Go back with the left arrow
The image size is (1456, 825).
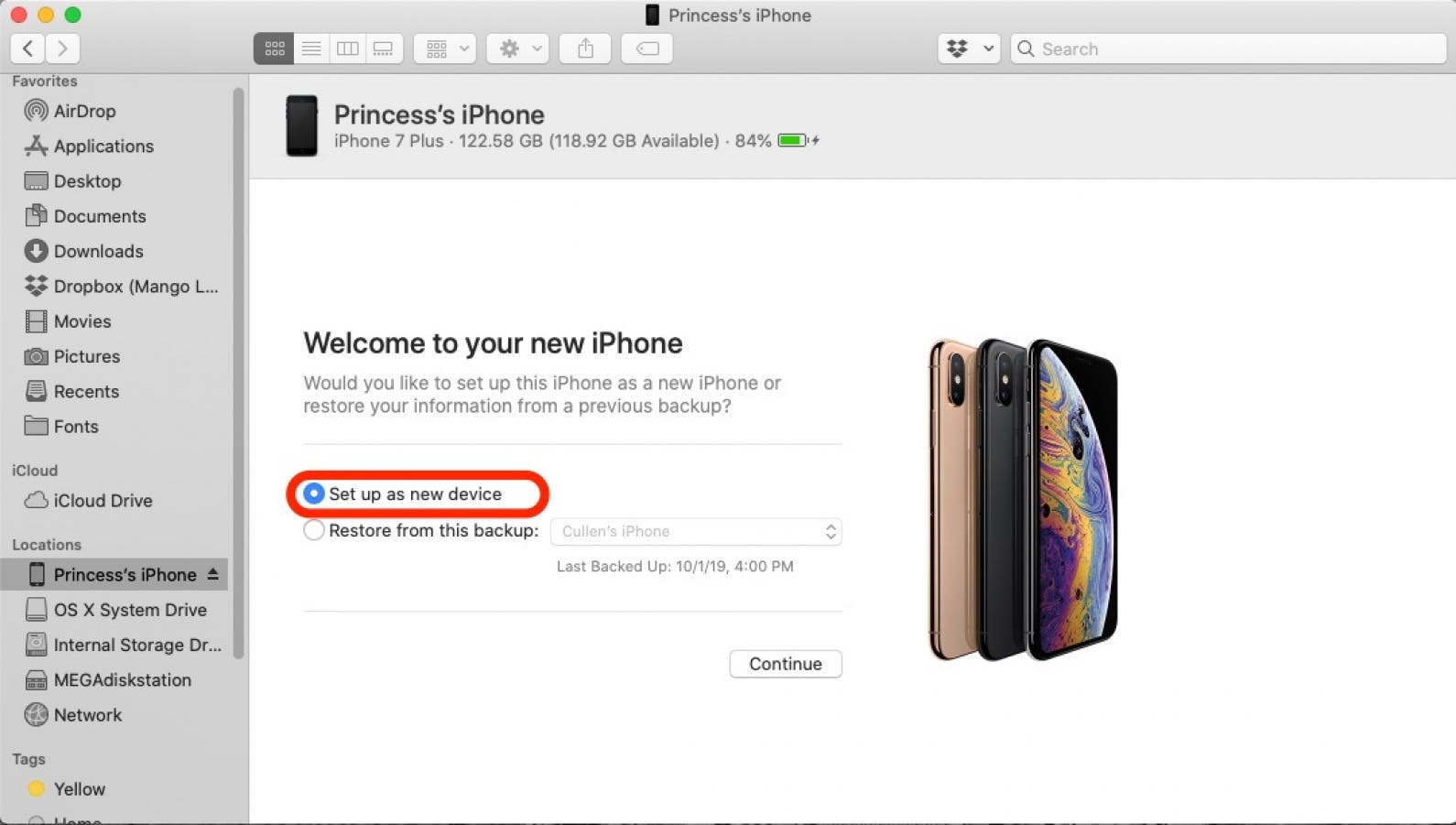(x=28, y=49)
